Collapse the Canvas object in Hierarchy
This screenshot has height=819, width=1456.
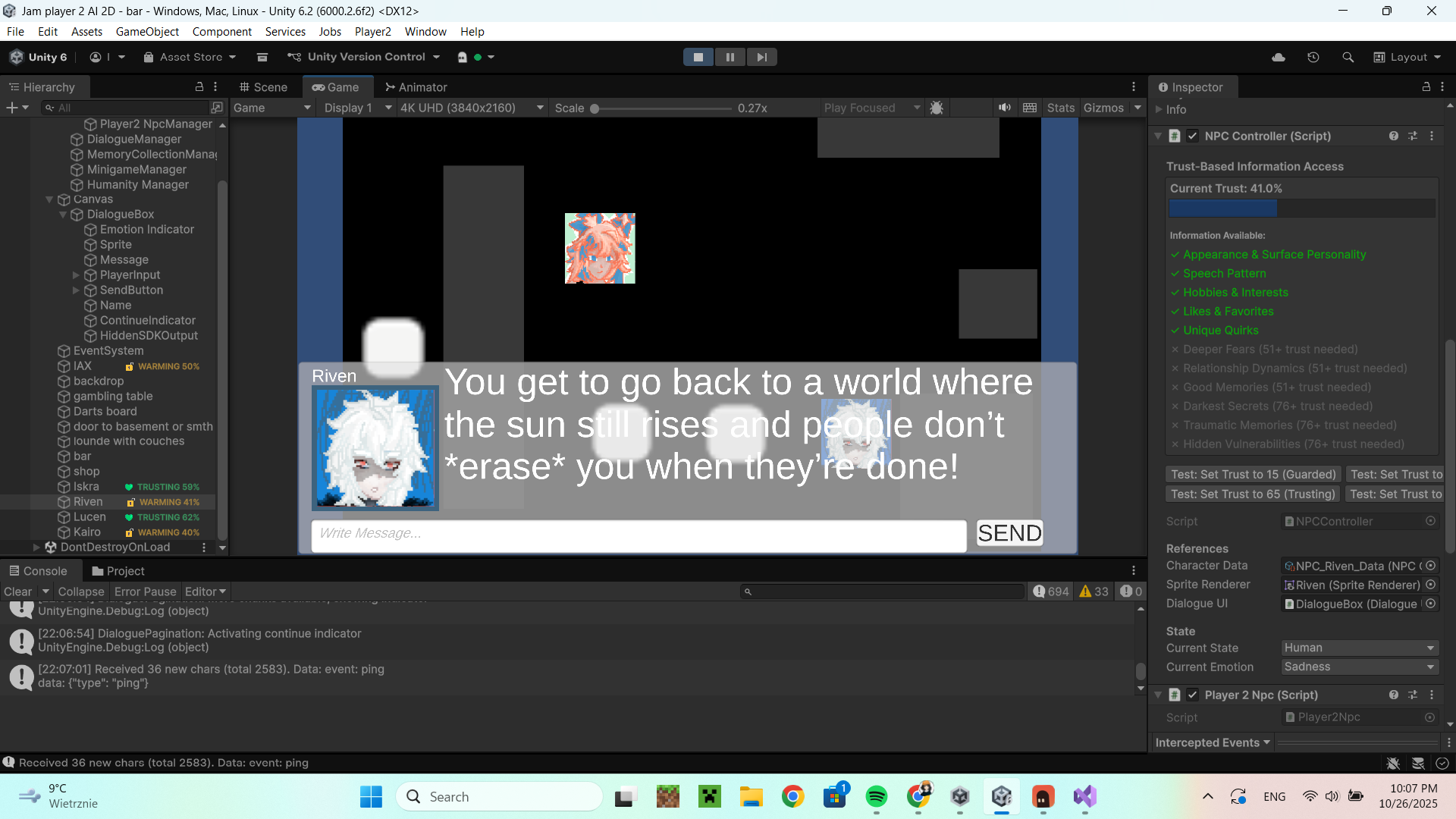(49, 199)
